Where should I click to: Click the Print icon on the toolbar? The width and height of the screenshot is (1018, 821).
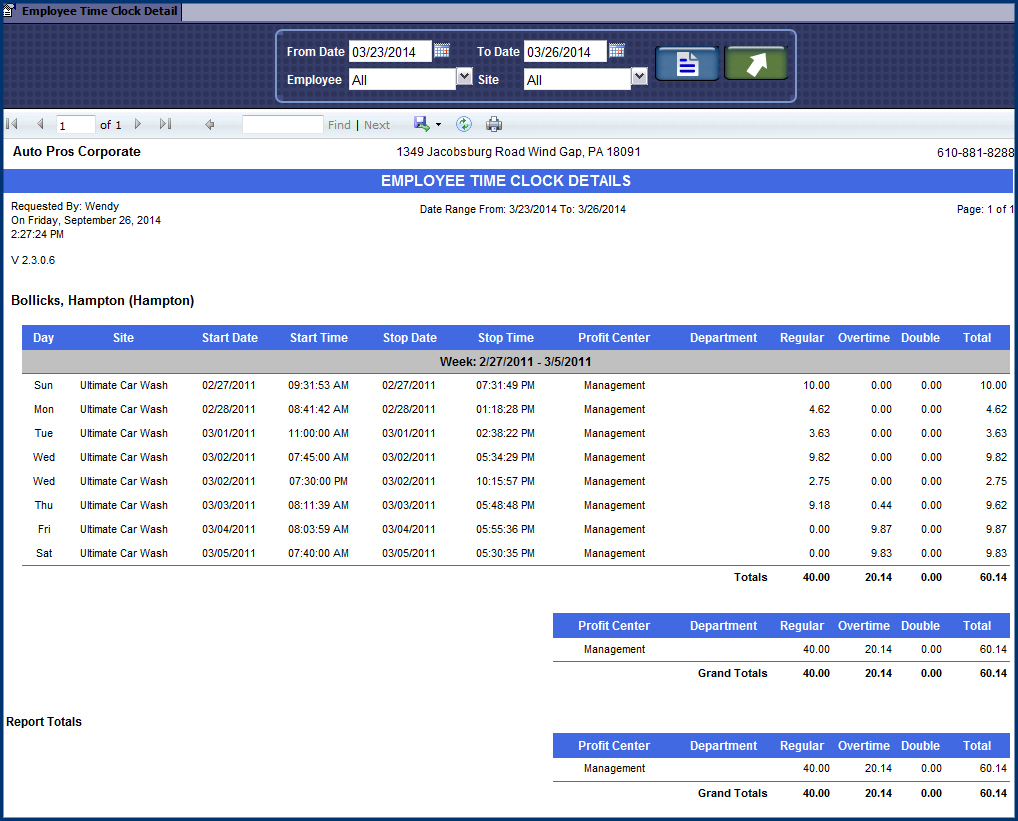(494, 123)
